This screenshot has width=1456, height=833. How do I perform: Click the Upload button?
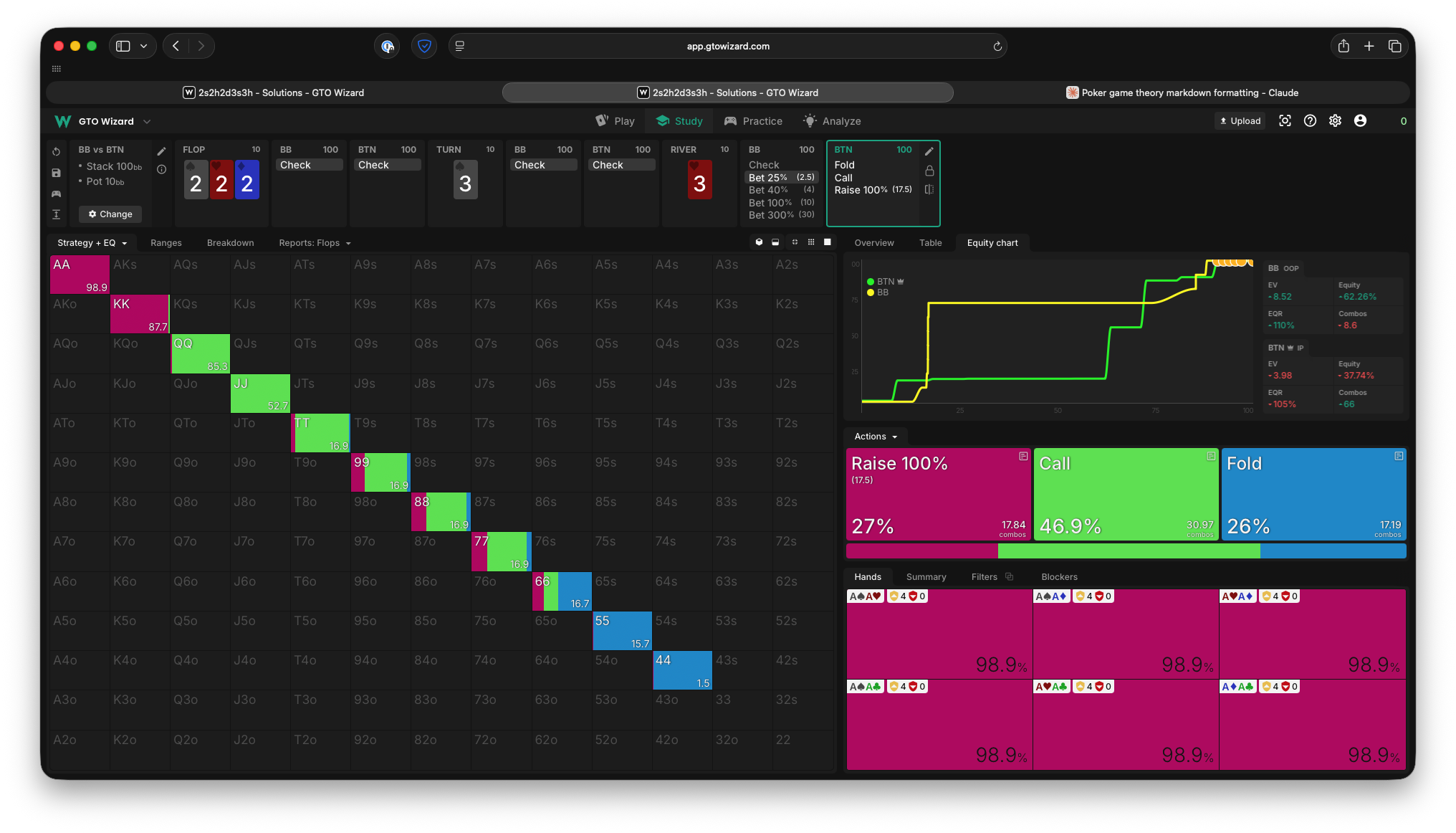(x=1240, y=121)
